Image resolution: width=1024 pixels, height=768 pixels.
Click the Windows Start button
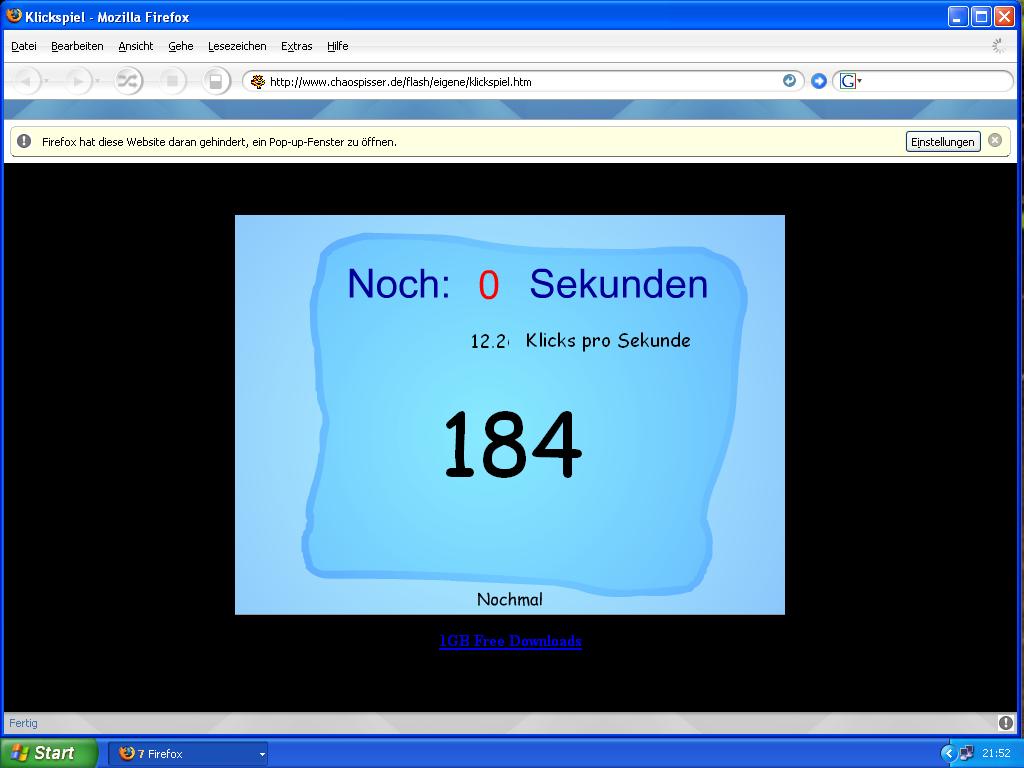(48, 753)
